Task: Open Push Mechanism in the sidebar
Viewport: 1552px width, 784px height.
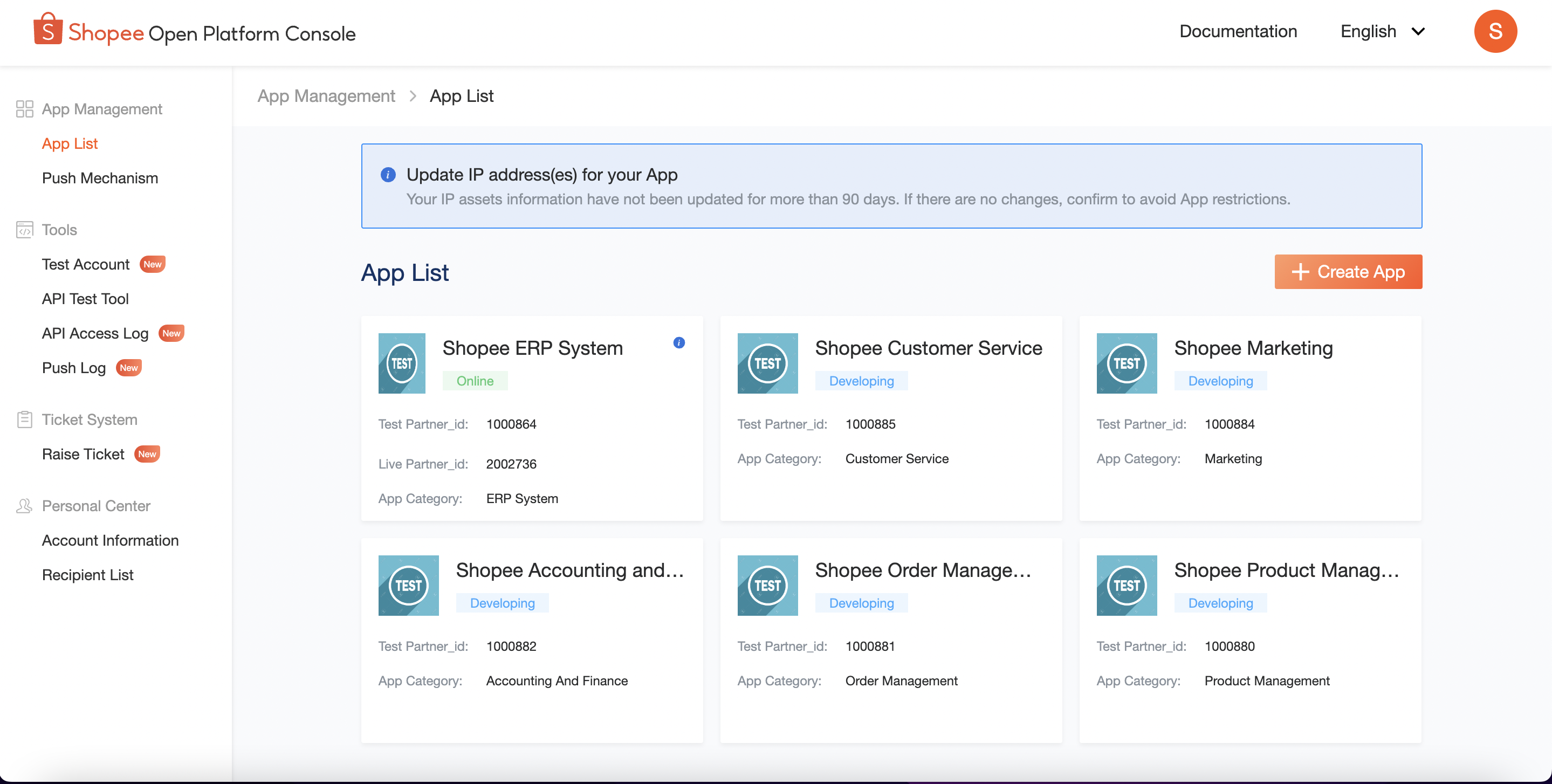Action: pos(100,178)
